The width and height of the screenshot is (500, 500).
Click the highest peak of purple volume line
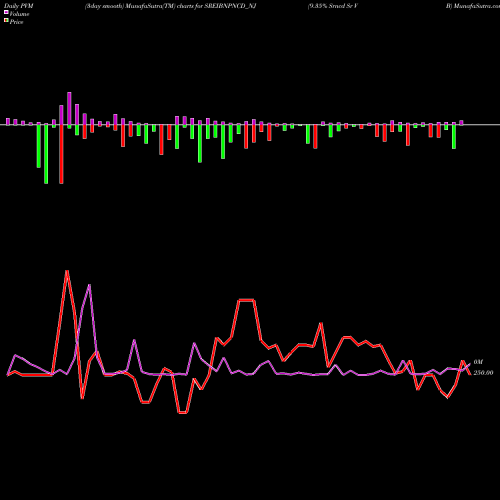(x=89, y=285)
